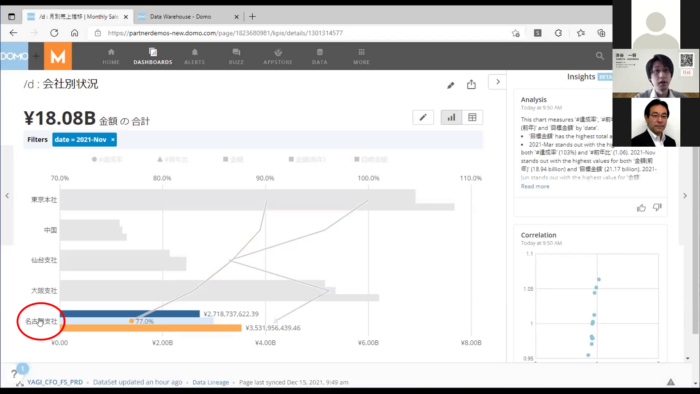The height and width of the screenshot is (394, 700).
Task: Switch to table view toggle
Action: click(x=472, y=117)
